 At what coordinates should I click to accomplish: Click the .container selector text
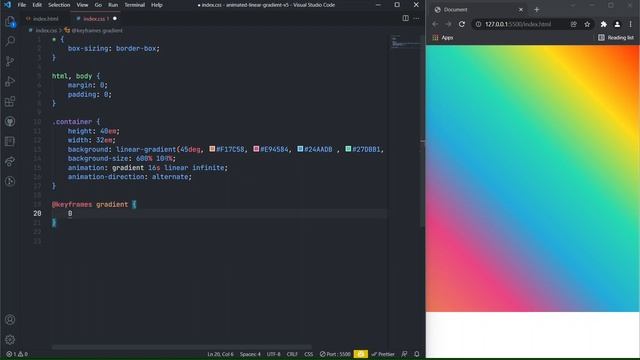tap(73, 122)
